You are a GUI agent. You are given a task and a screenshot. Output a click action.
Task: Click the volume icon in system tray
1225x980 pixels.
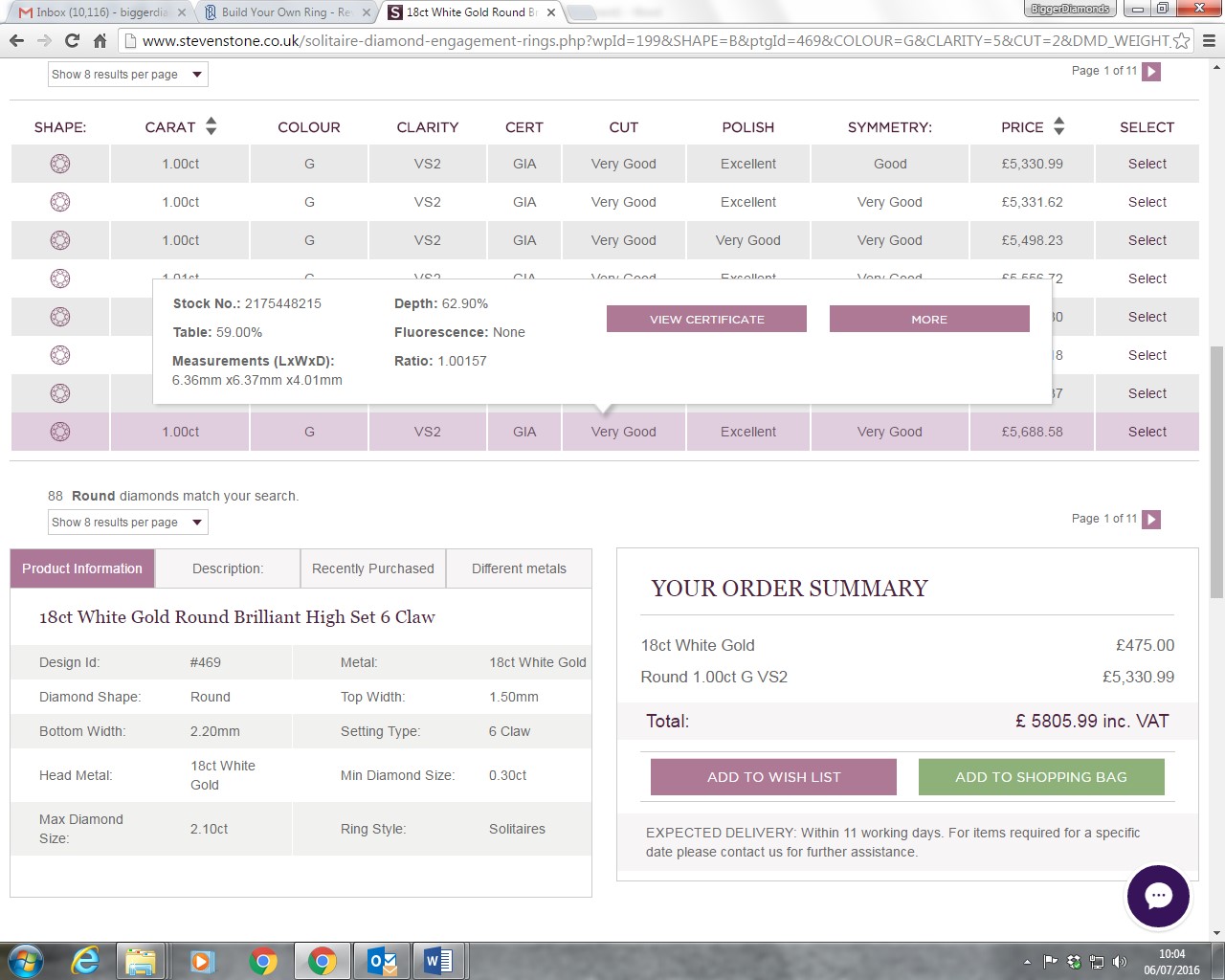(x=1120, y=962)
